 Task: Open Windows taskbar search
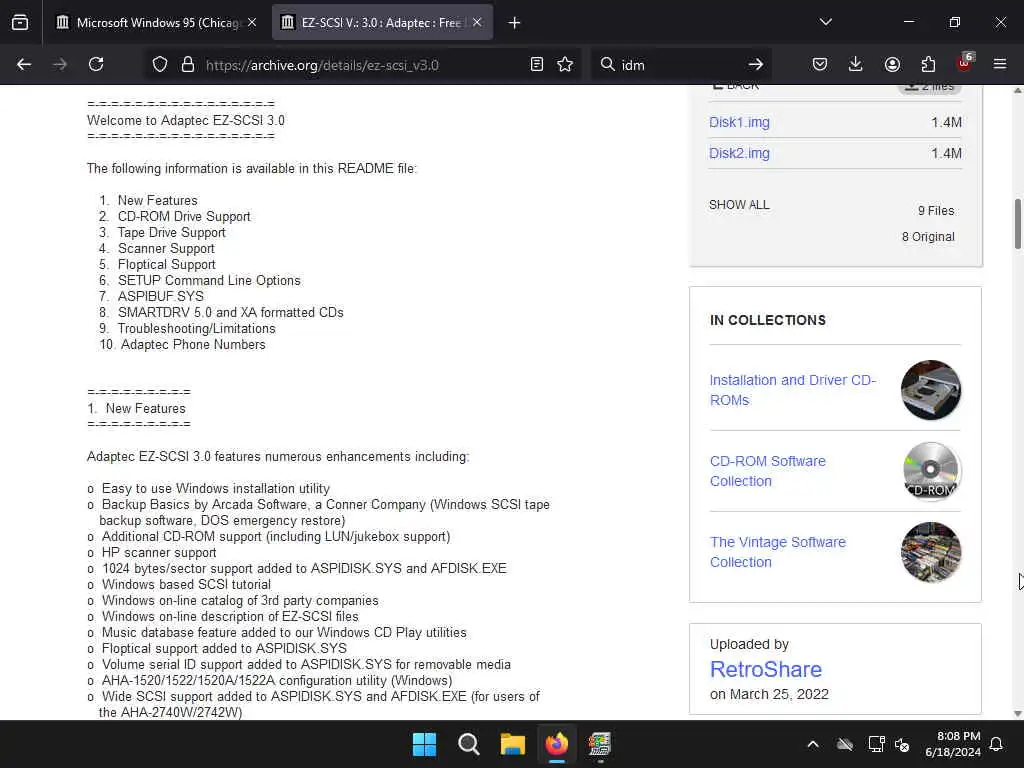coord(468,744)
